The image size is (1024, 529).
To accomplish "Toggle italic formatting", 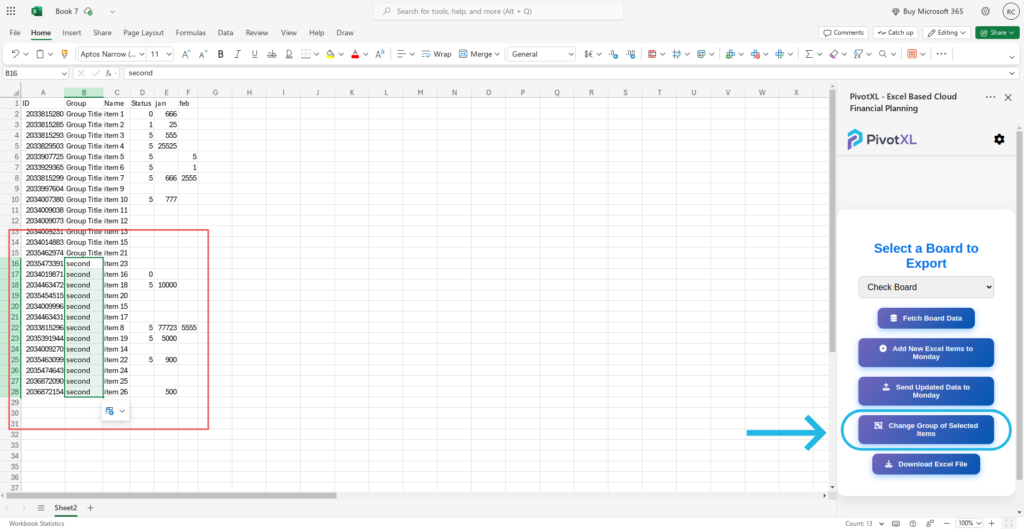I will click(238, 54).
